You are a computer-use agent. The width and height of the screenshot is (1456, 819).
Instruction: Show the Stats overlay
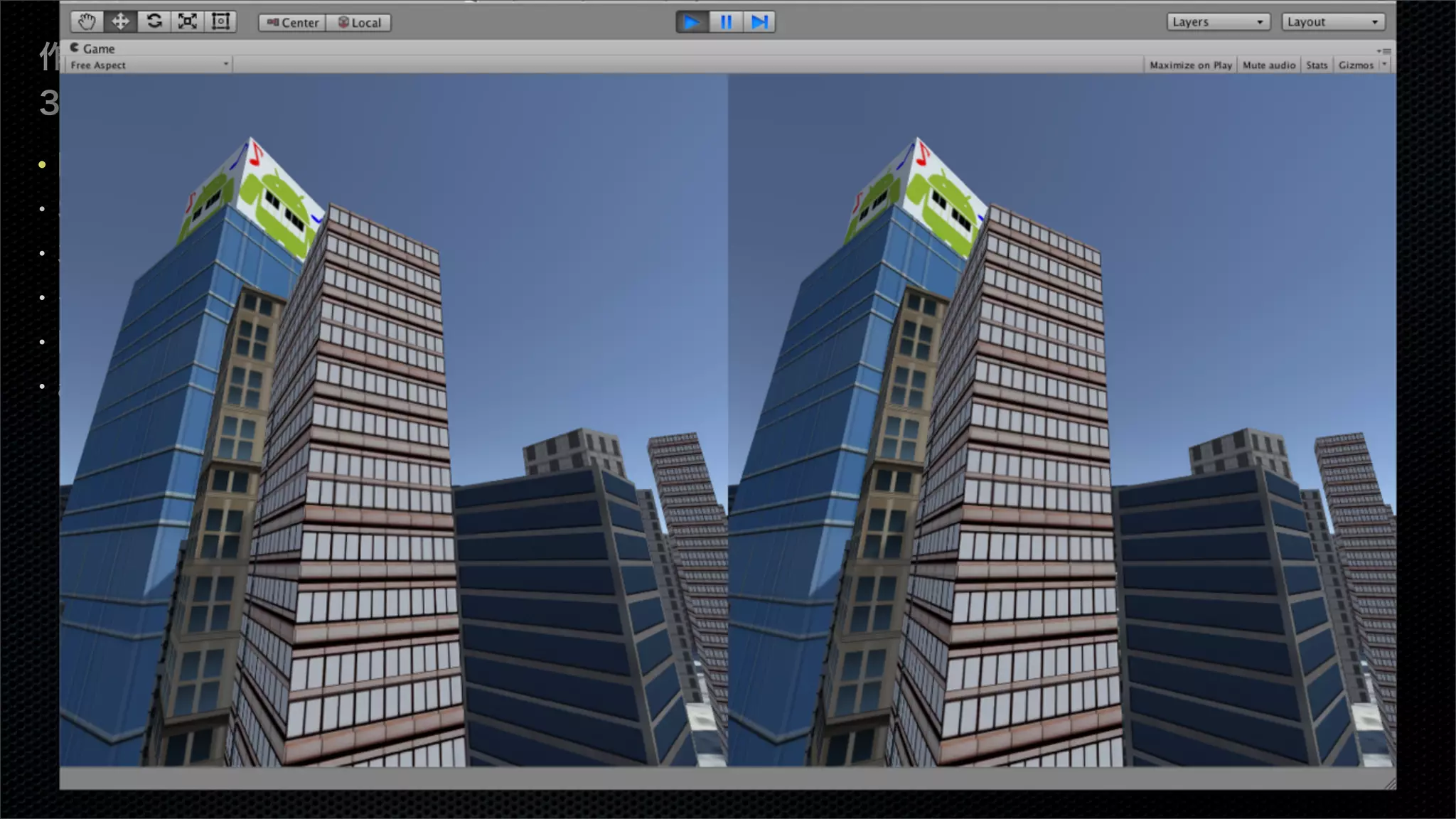coord(1317,65)
